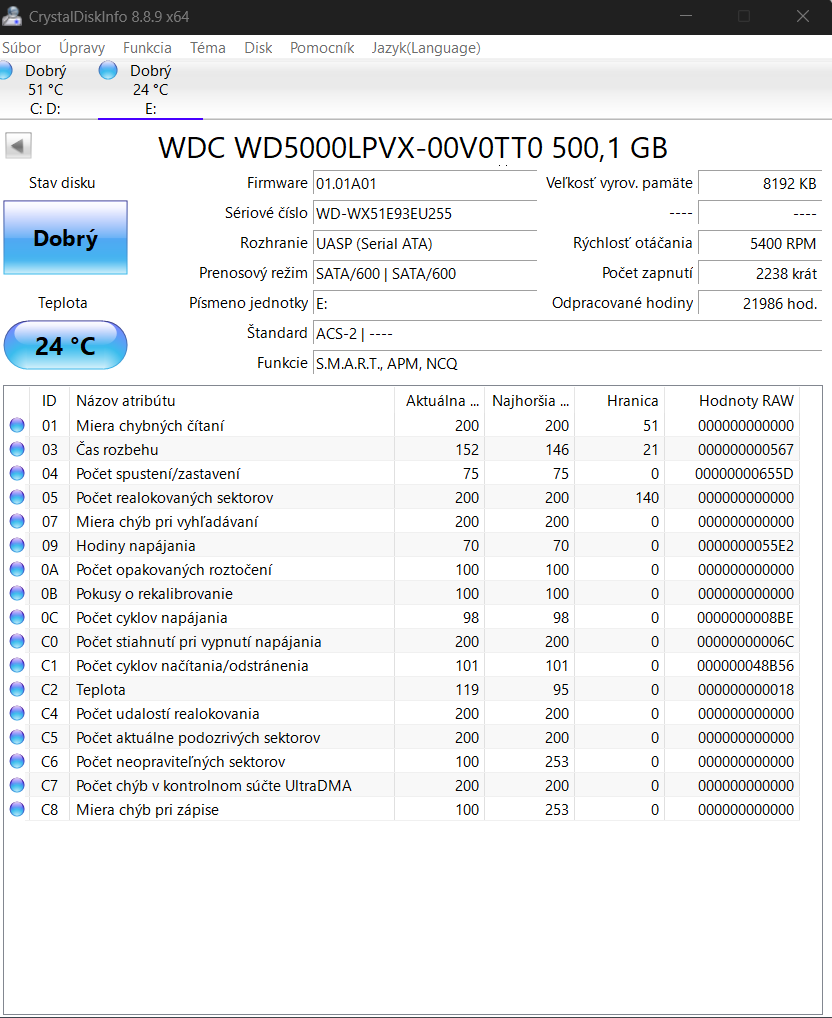Screen dimensions: 832x1018
Task: Click the 24 °C temperature button
Action: [x=65, y=346]
